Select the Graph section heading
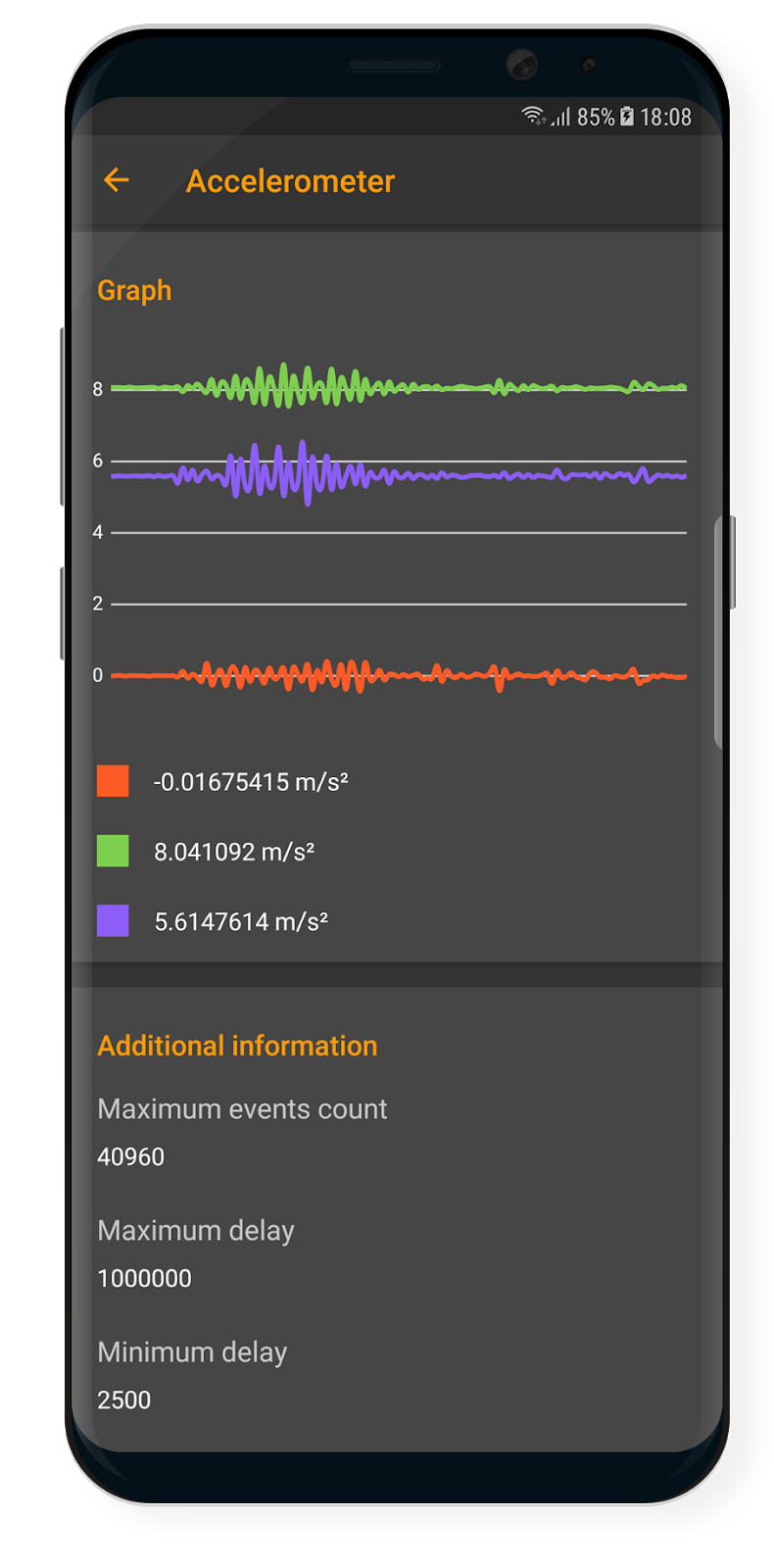The height and width of the screenshot is (1568, 774). (x=134, y=290)
